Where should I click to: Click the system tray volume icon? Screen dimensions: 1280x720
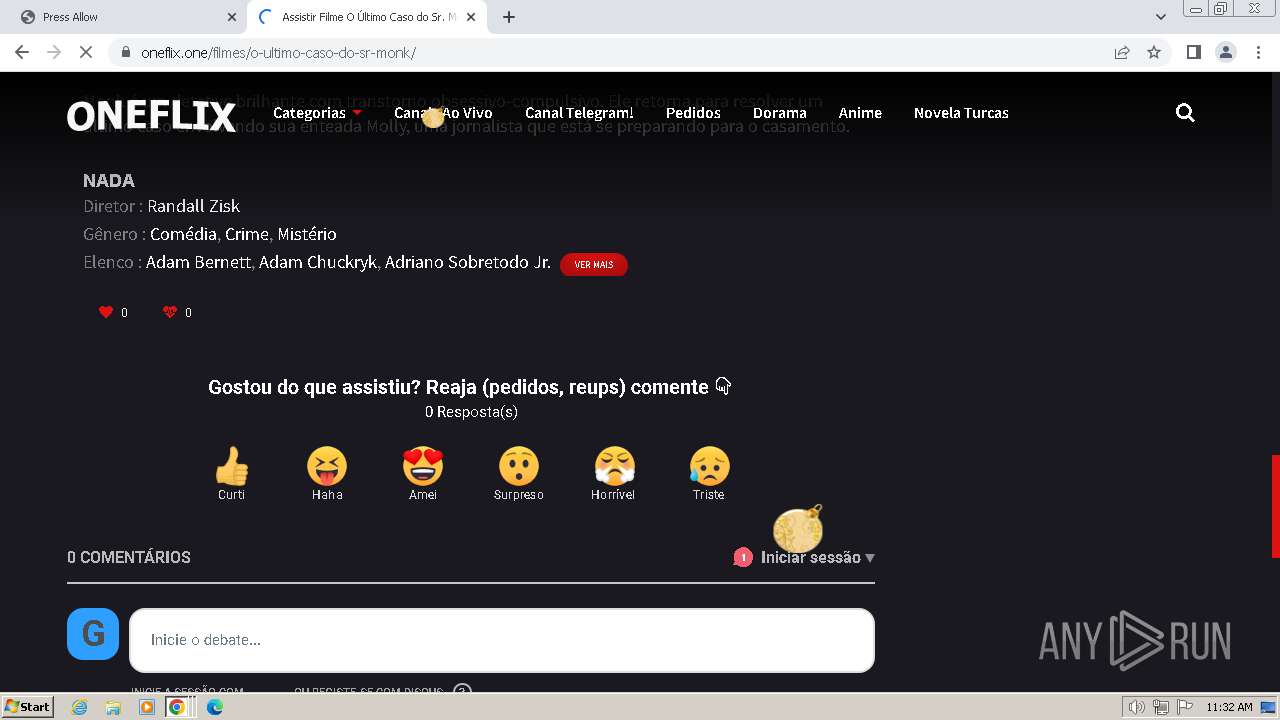(x=1136, y=707)
